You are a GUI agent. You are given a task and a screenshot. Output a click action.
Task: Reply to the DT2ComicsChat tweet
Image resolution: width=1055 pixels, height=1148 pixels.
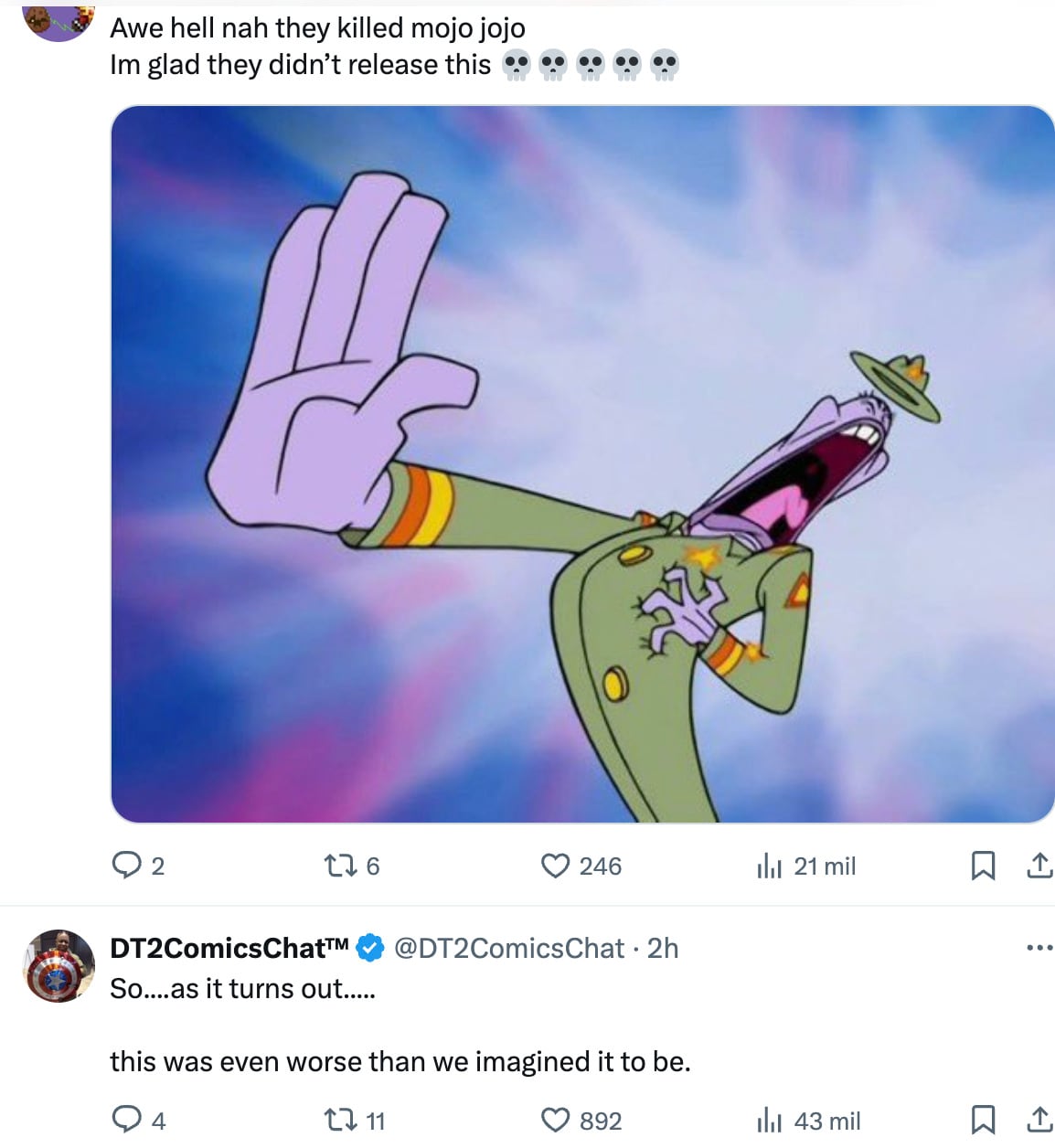coord(125,1120)
